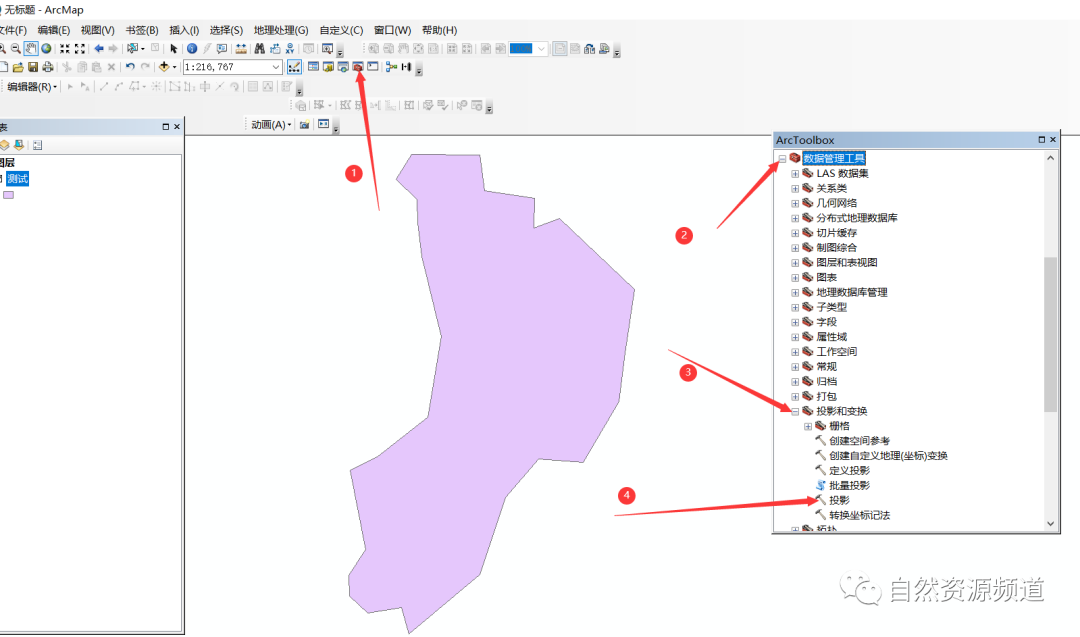The width and height of the screenshot is (1080, 637).
Task: Save the map document
Action: tap(32, 66)
